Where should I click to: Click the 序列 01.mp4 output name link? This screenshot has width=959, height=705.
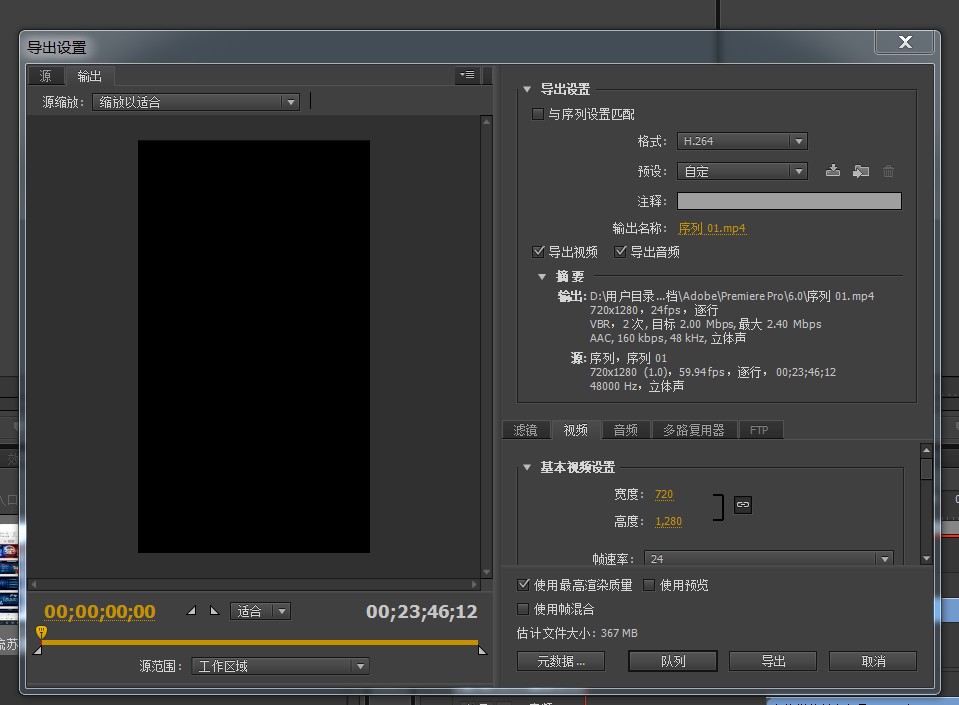[713, 228]
